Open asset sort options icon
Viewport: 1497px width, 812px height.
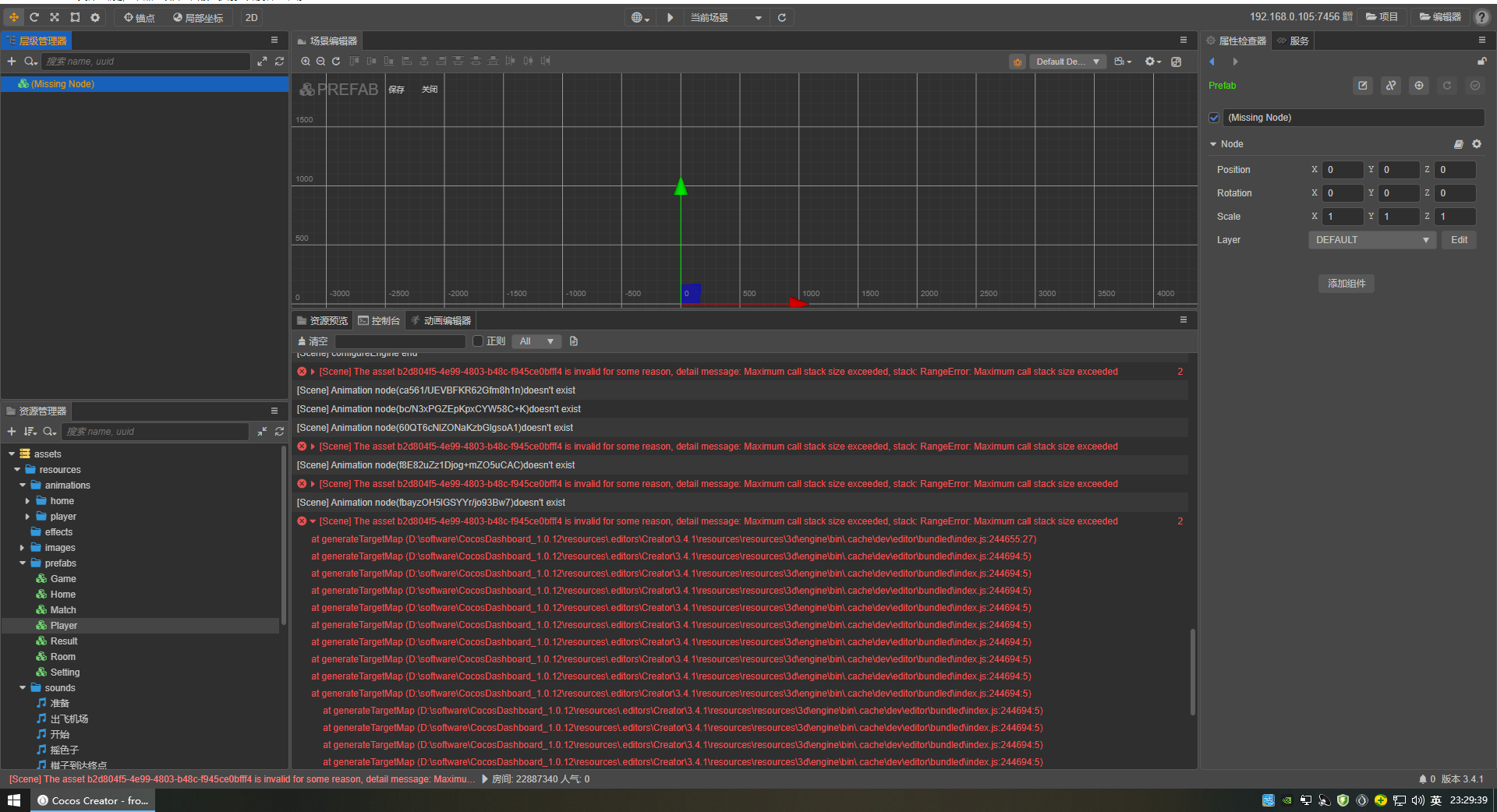[x=30, y=431]
